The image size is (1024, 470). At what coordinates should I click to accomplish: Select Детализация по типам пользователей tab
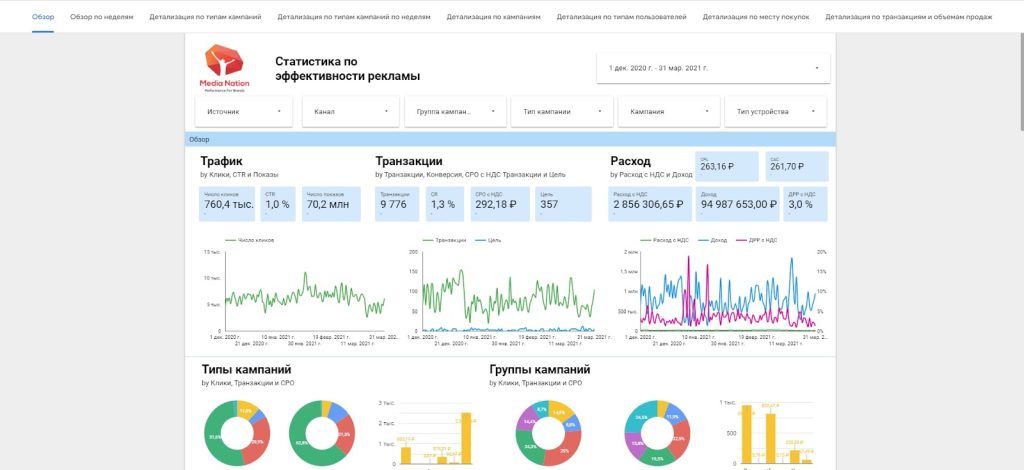621,17
